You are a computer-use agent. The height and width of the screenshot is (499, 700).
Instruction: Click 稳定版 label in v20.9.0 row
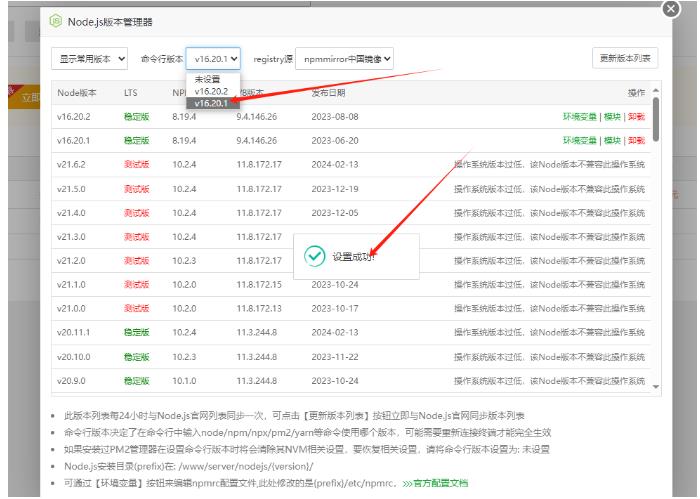pos(136,381)
